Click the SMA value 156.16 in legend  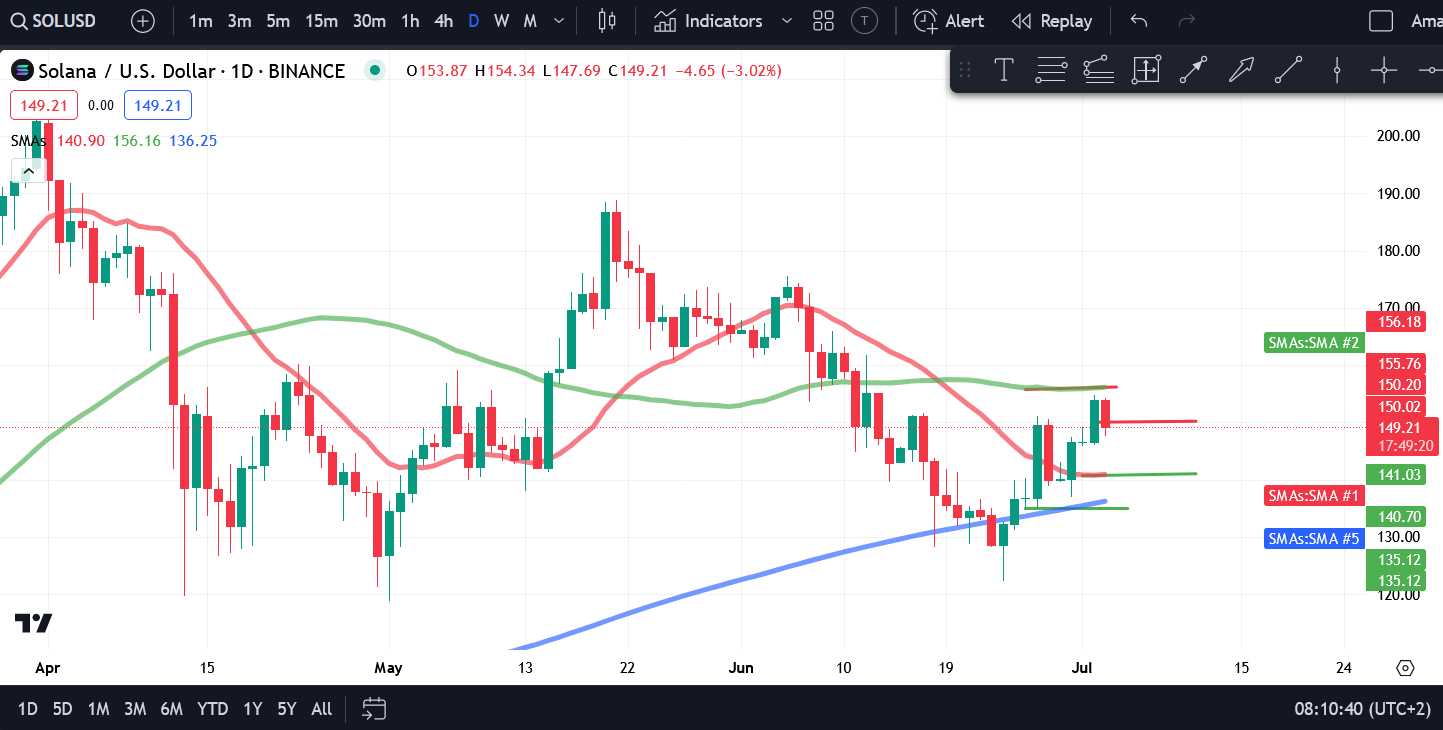[x=137, y=141]
